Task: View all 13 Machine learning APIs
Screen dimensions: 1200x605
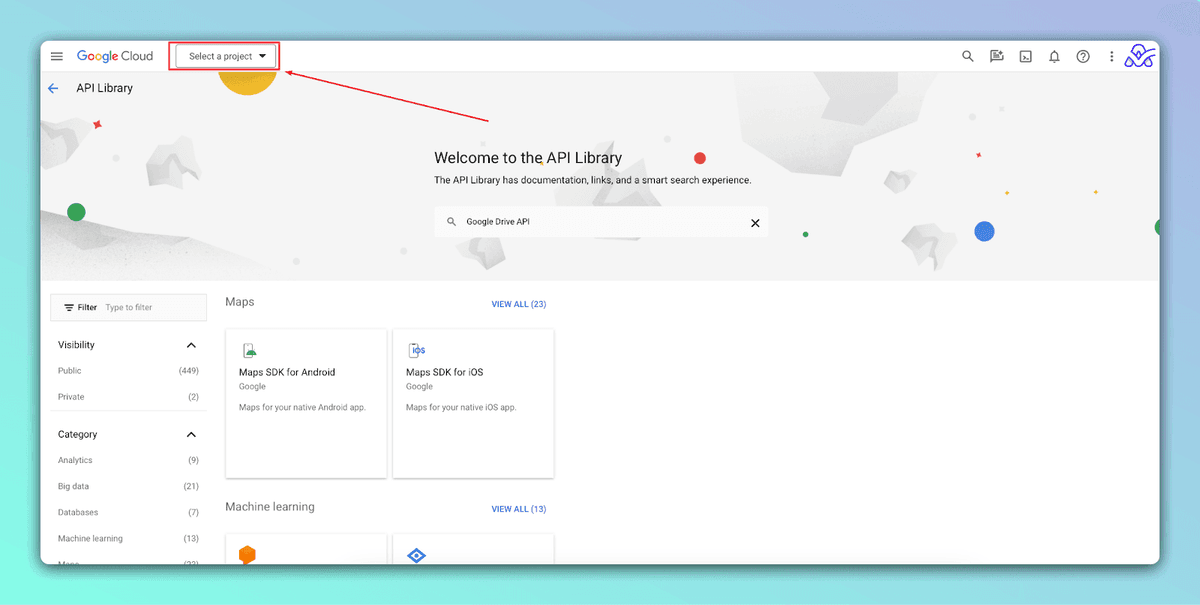Action: pos(518,509)
